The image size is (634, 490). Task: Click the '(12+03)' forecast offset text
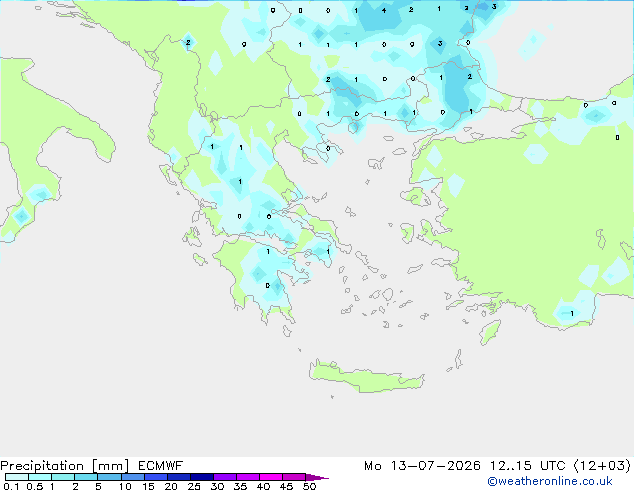pyautogui.click(x=602, y=466)
